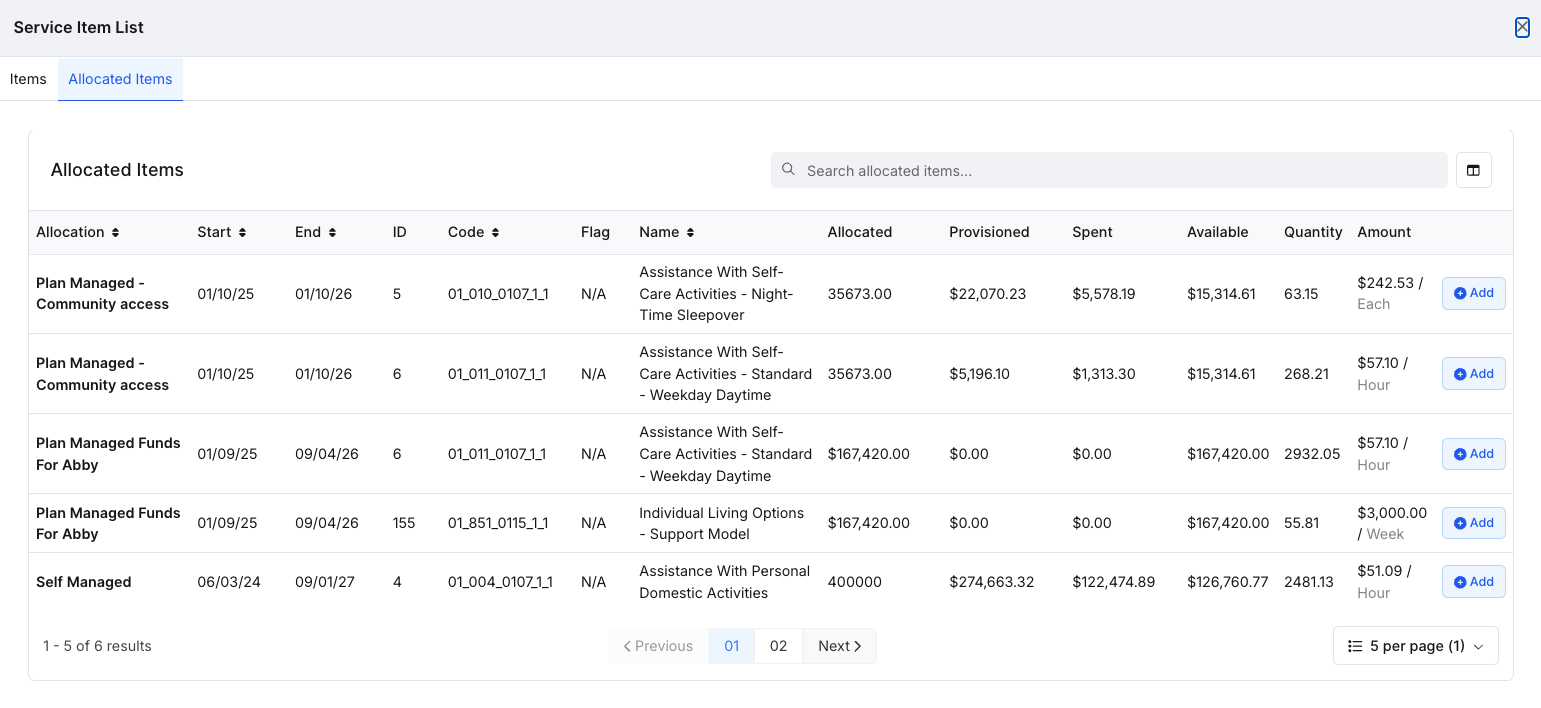Screen dimensions: 1541x708
Task: Click the Available column header
Action: tap(1217, 232)
